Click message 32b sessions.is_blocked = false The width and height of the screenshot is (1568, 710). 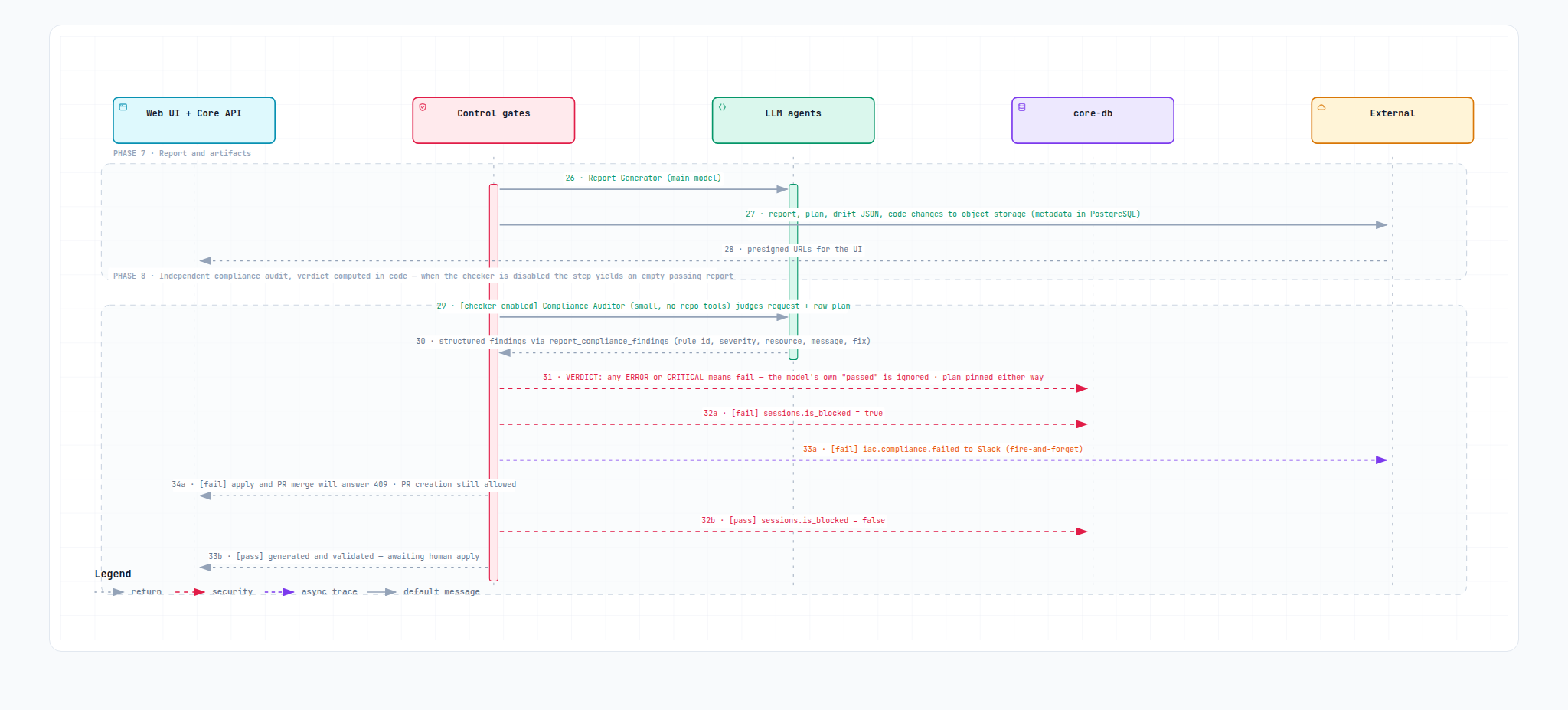[x=793, y=521]
